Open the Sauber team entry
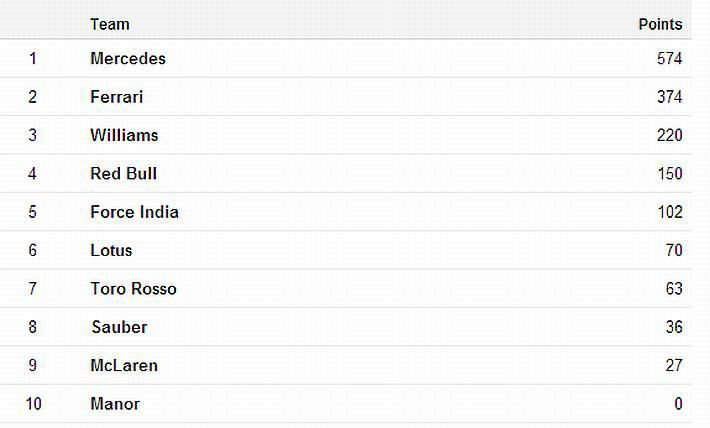Screen dimensions: 710x428 coord(119,327)
